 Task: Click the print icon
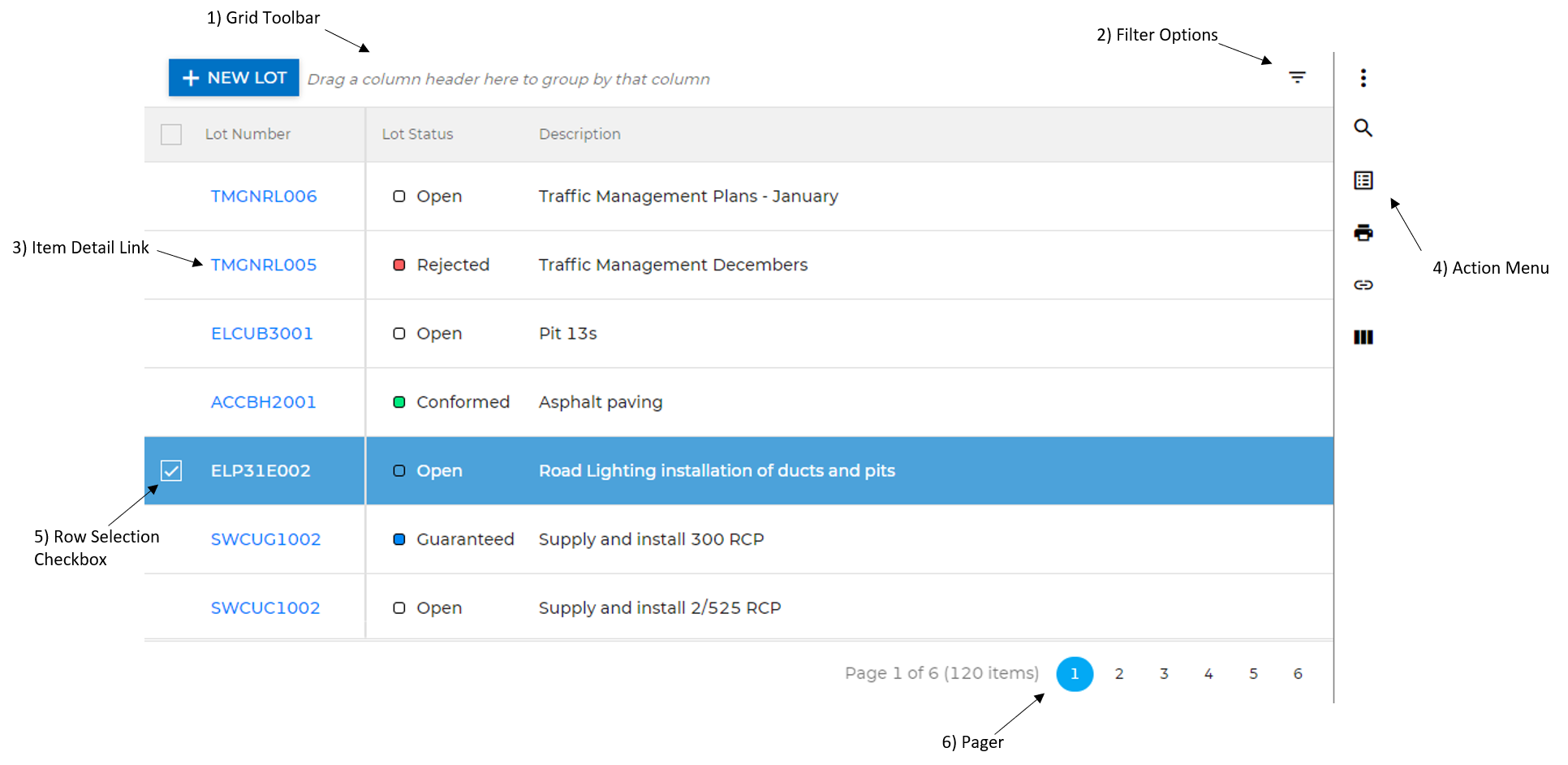pos(1363,233)
